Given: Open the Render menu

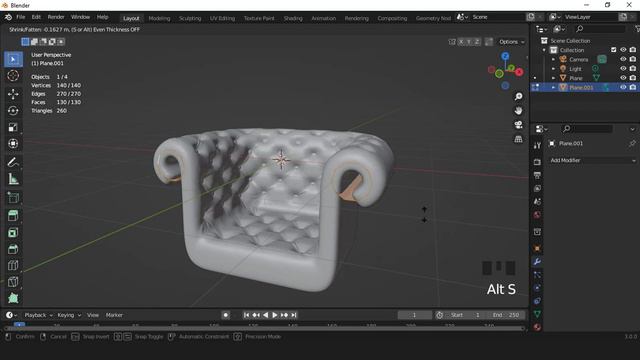Looking at the screenshot, I should click(x=56, y=17).
